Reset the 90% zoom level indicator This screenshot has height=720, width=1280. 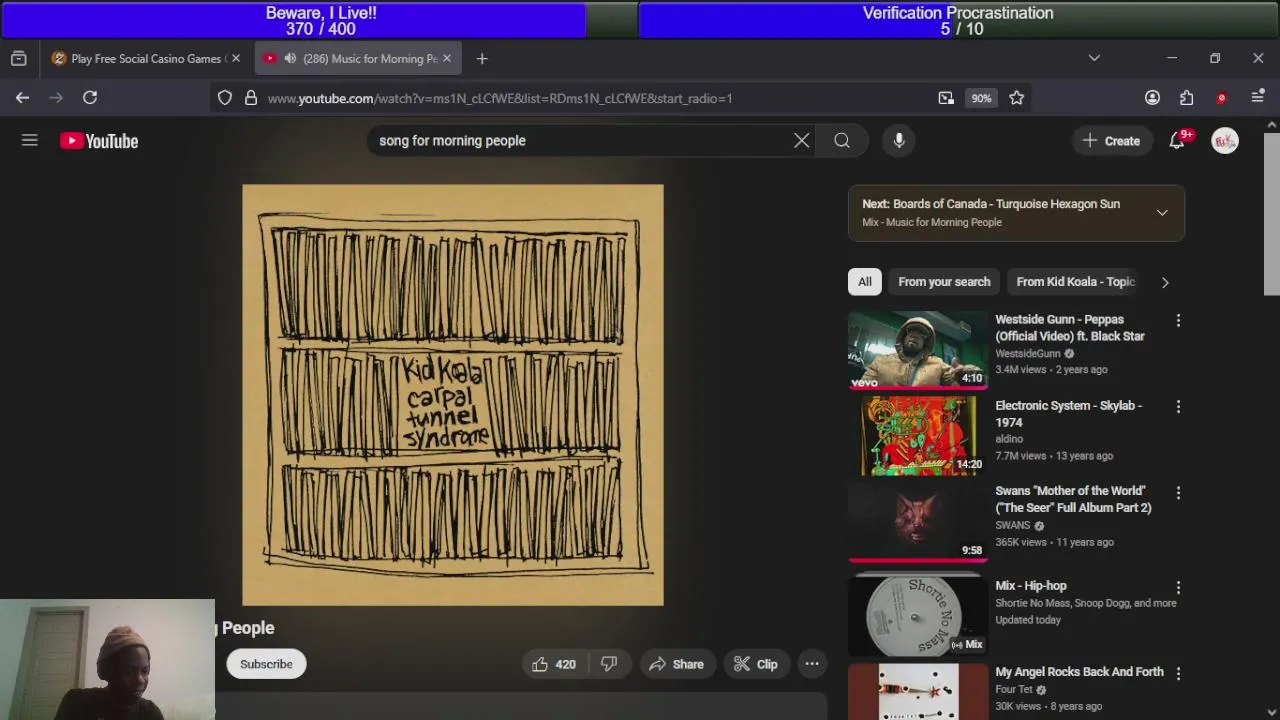click(x=981, y=98)
